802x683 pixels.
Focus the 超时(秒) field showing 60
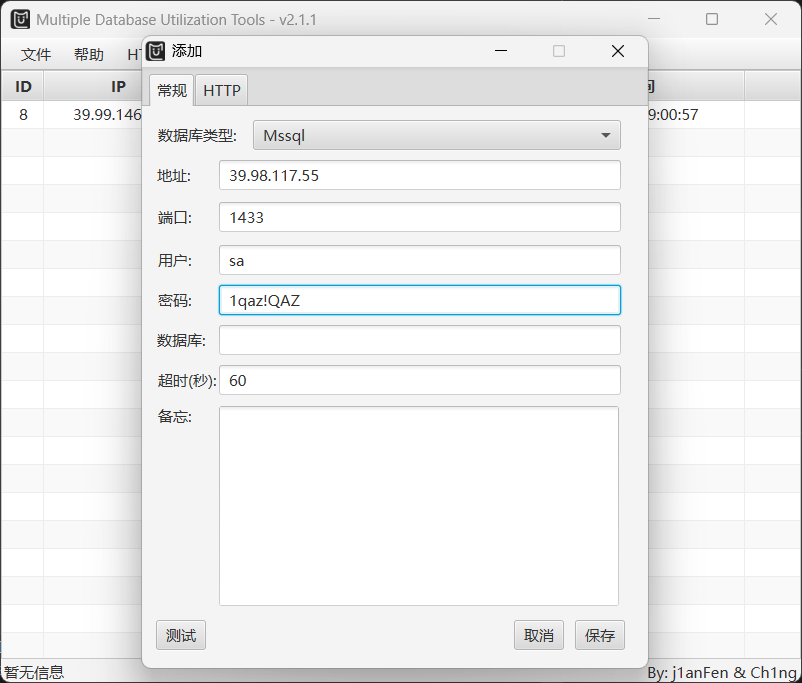419,380
